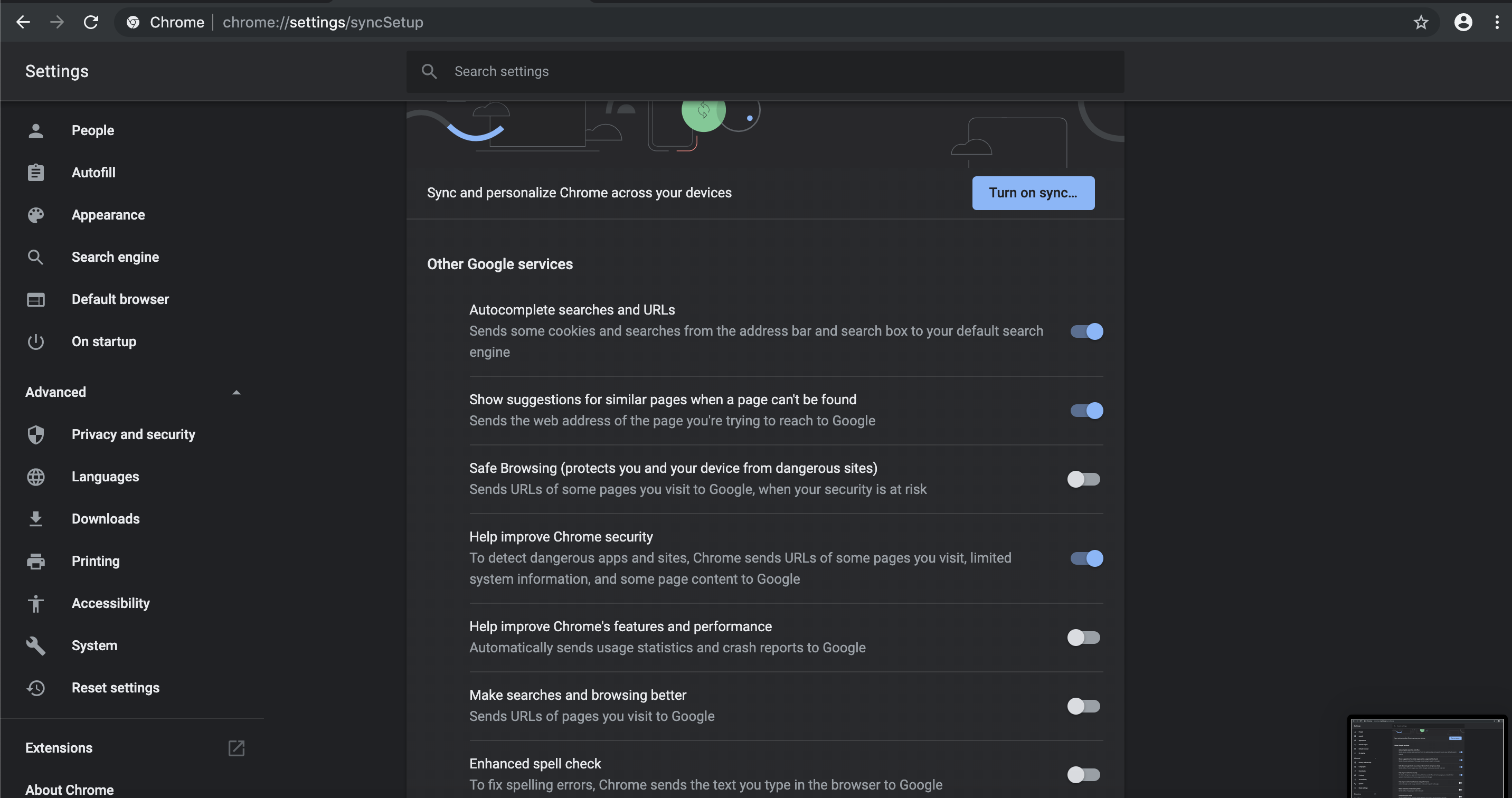Image resolution: width=1512 pixels, height=798 pixels.
Task: Click the Settings page title
Action: pos(57,72)
